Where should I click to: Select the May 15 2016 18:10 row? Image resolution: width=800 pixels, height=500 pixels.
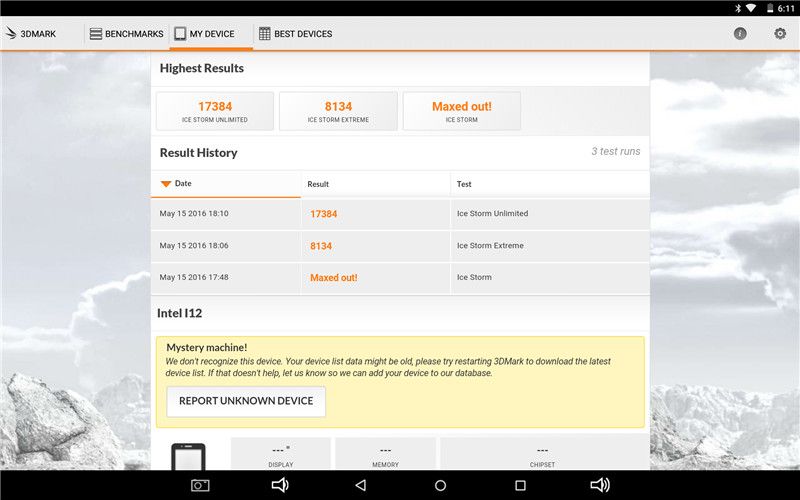pos(401,214)
